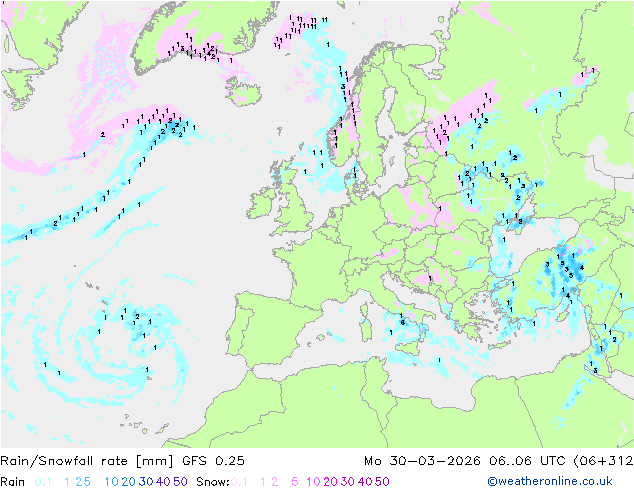Select the 'GFS 0.25' model label
The height and width of the screenshot is (490, 634).
point(213,461)
